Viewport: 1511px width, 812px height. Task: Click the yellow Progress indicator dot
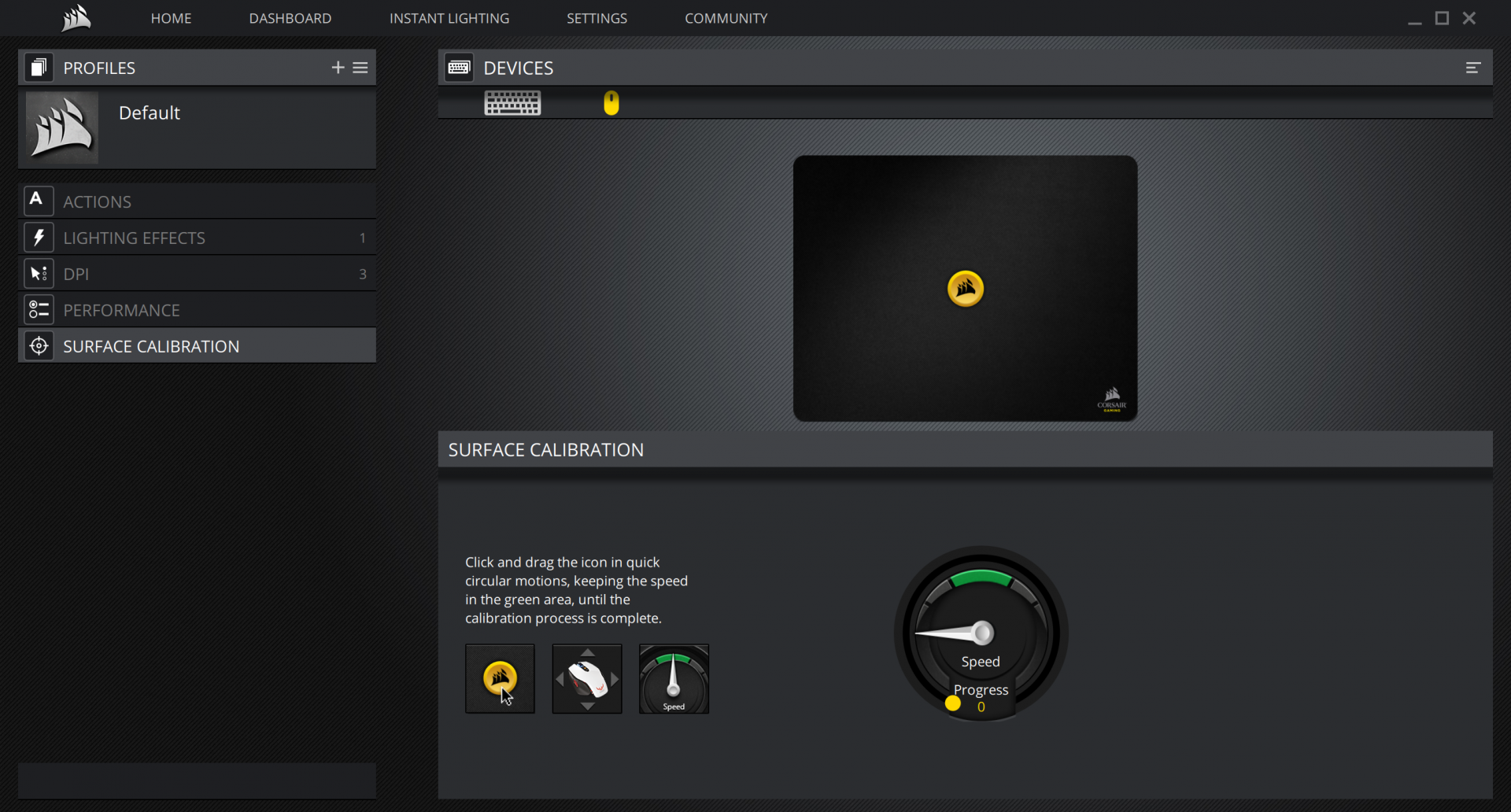(953, 703)
